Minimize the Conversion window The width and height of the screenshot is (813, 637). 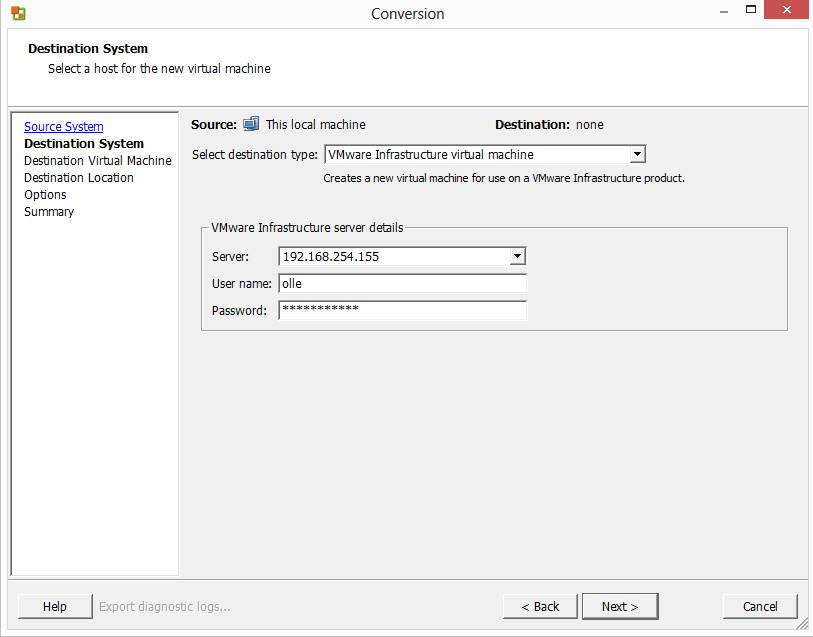point(724,10)
